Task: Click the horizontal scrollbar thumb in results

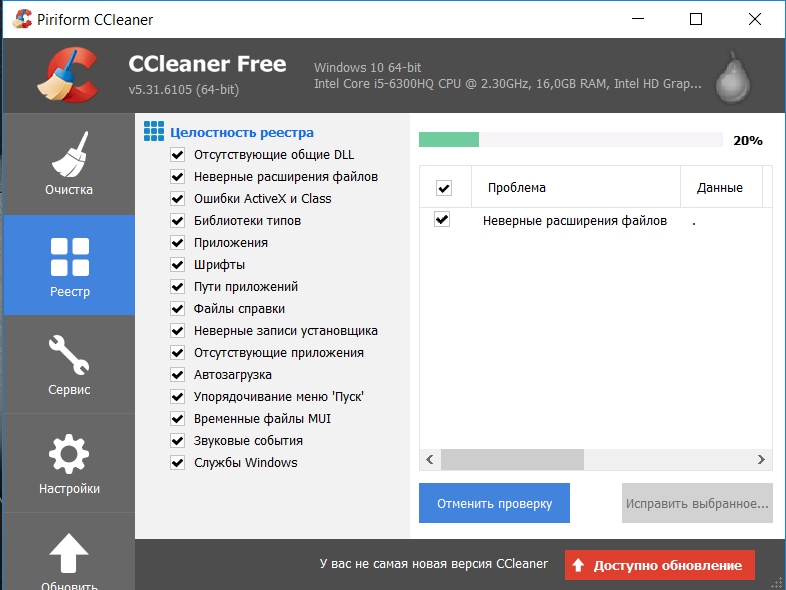Action: click(x=512, y=460)
